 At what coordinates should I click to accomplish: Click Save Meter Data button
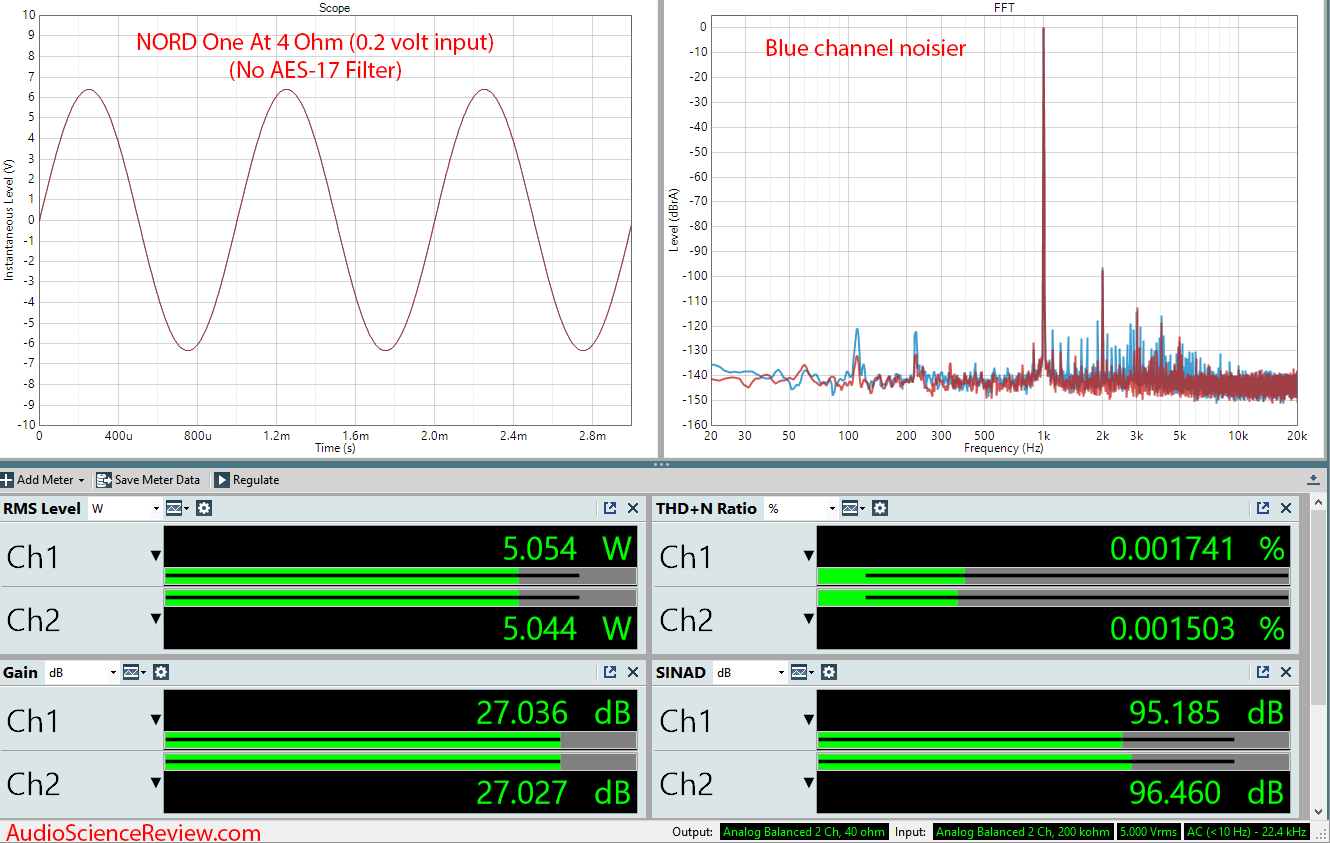(x=148, y=480)
